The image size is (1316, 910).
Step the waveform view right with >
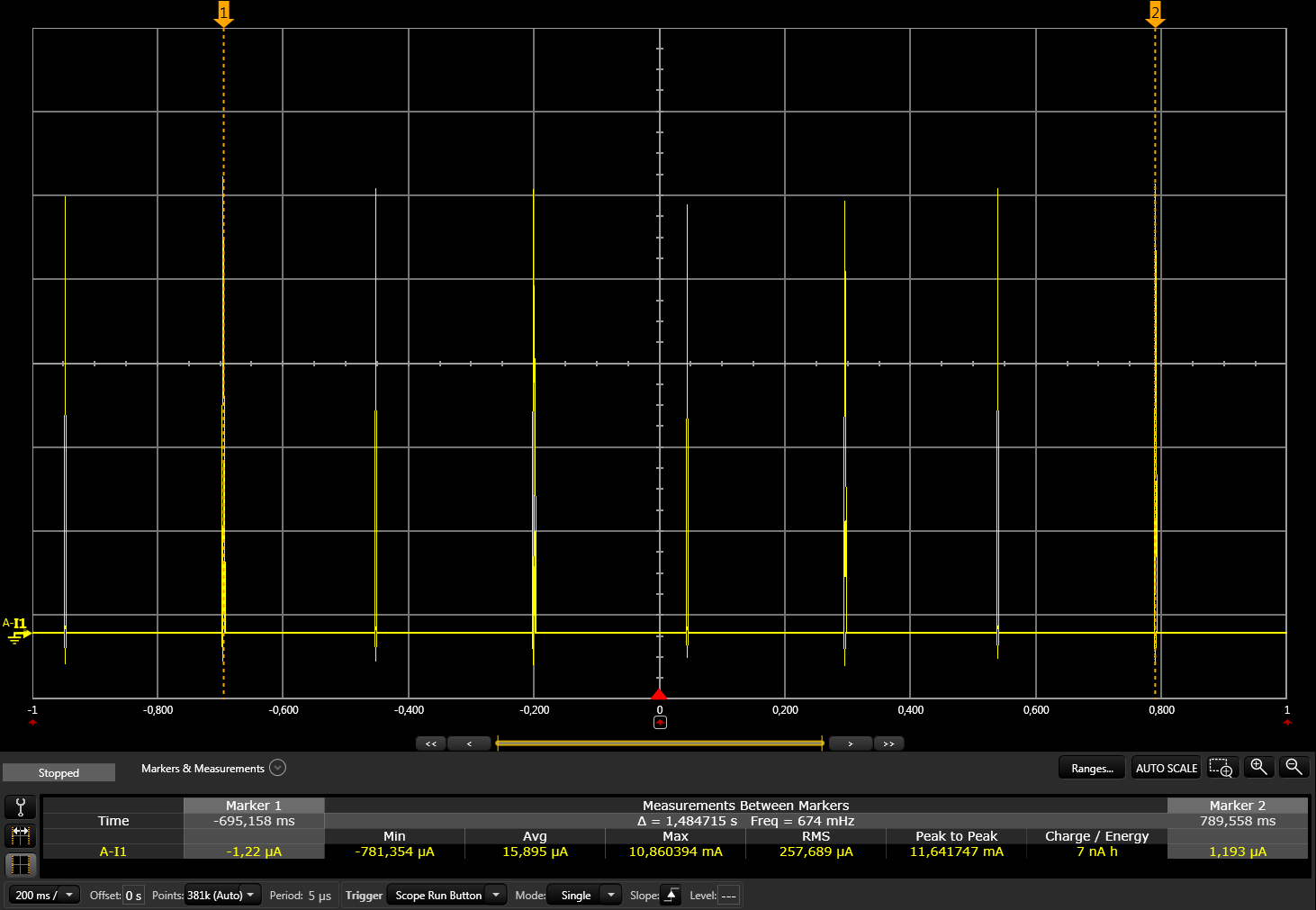click(x=851, y=743)
